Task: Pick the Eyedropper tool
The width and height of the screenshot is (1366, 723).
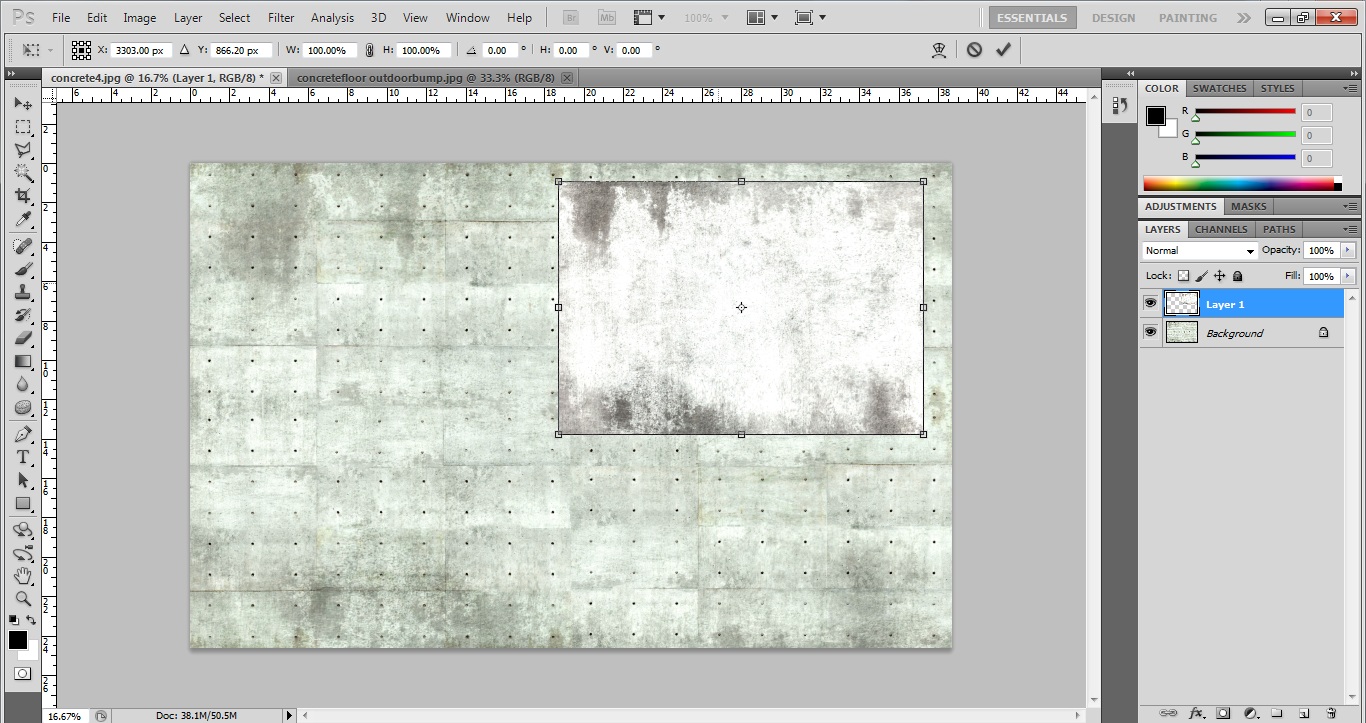Action: [x=22, y=220]
